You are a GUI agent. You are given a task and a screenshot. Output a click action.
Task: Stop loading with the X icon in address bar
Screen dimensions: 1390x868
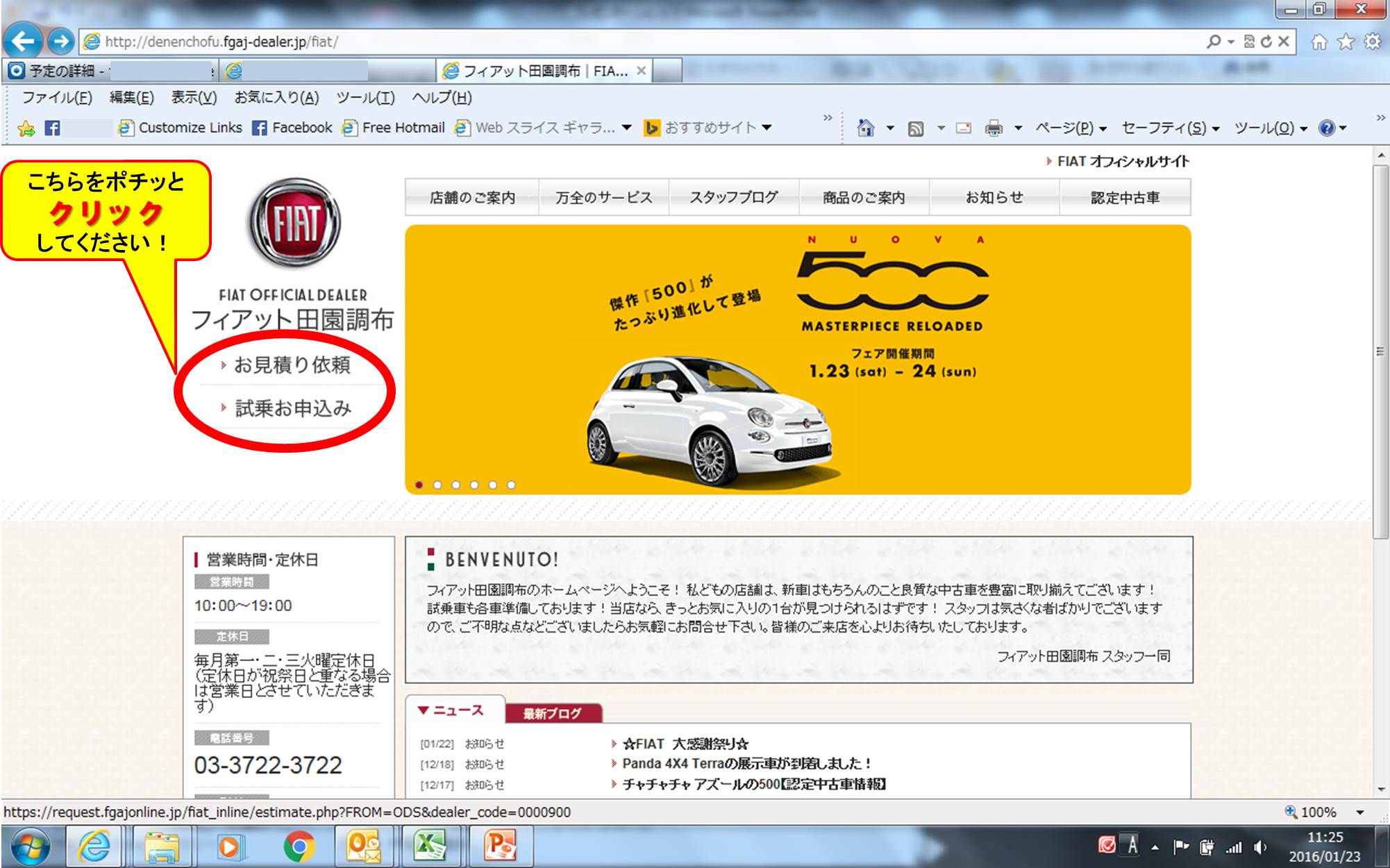click(1284, 41)
